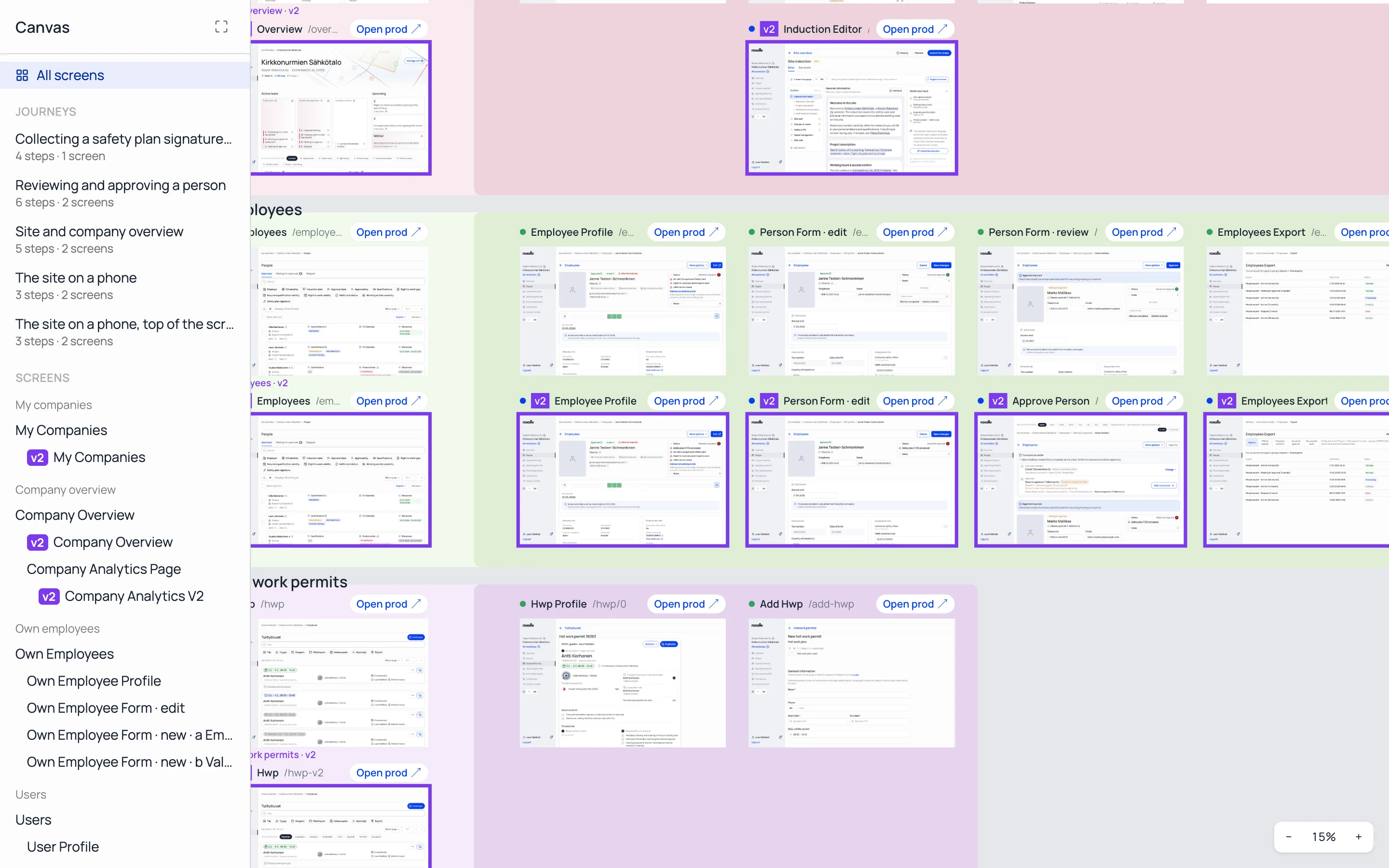Open prod for Person Form · edit first row

point(915,232)
